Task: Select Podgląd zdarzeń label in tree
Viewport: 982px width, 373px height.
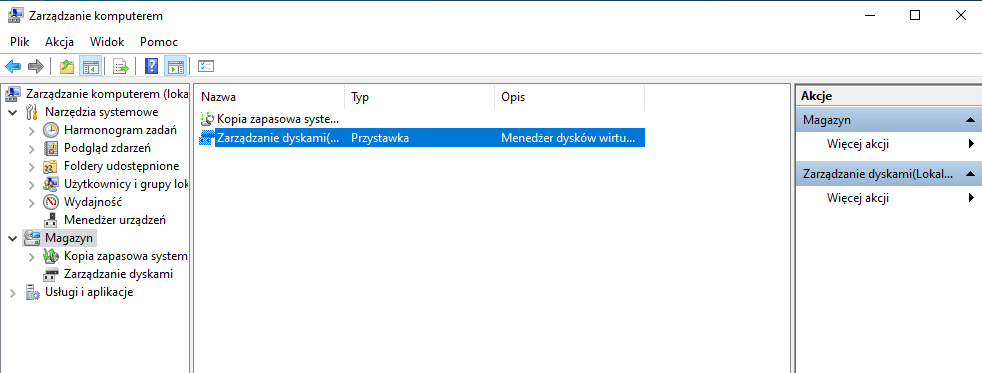Action: coord(107,148)
